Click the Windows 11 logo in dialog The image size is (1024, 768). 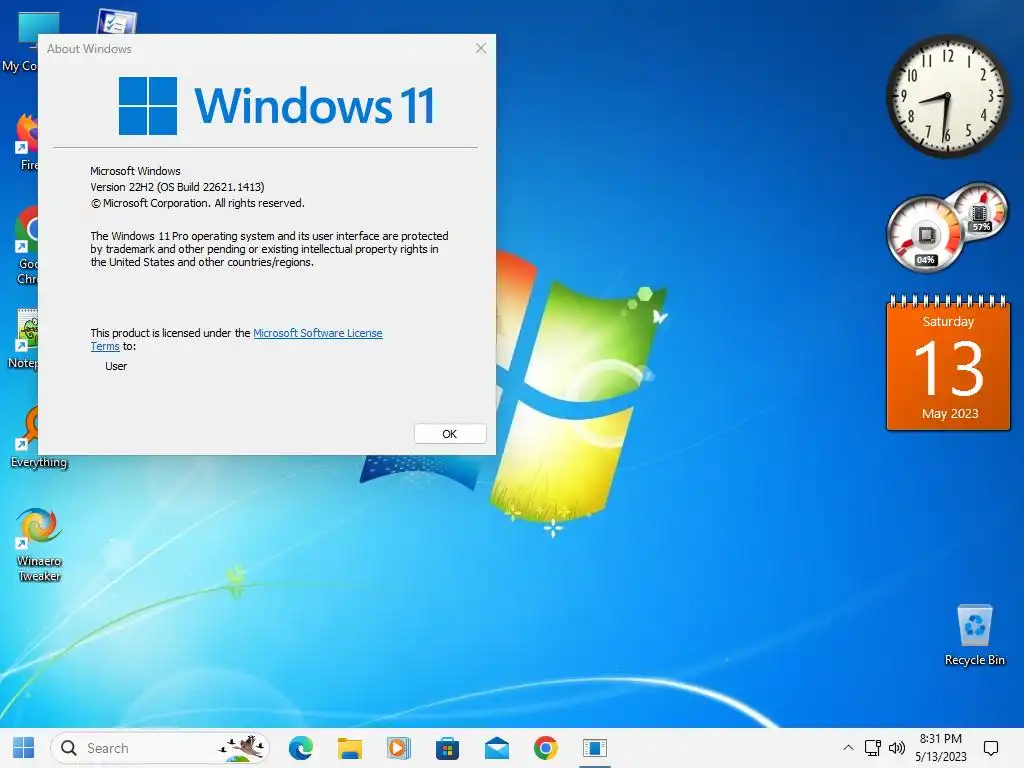[x=276, y=105]
